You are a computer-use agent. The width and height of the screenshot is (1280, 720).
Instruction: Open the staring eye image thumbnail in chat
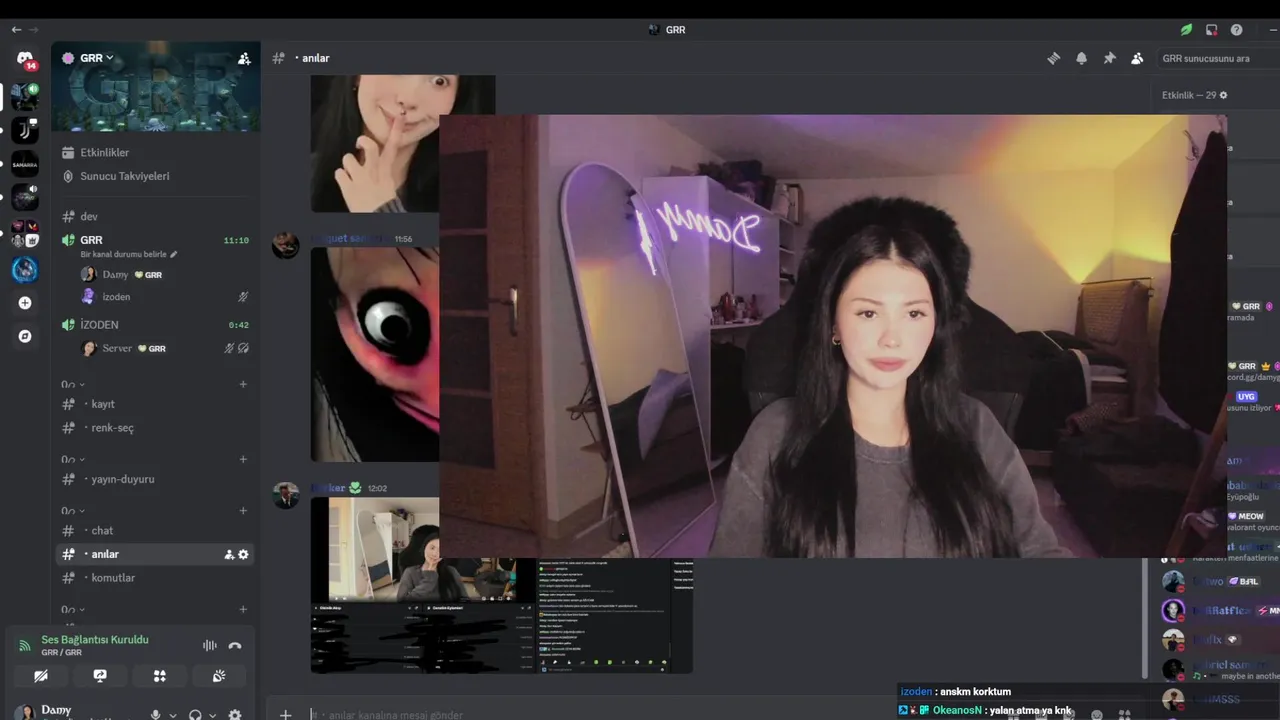pos(375,354)
